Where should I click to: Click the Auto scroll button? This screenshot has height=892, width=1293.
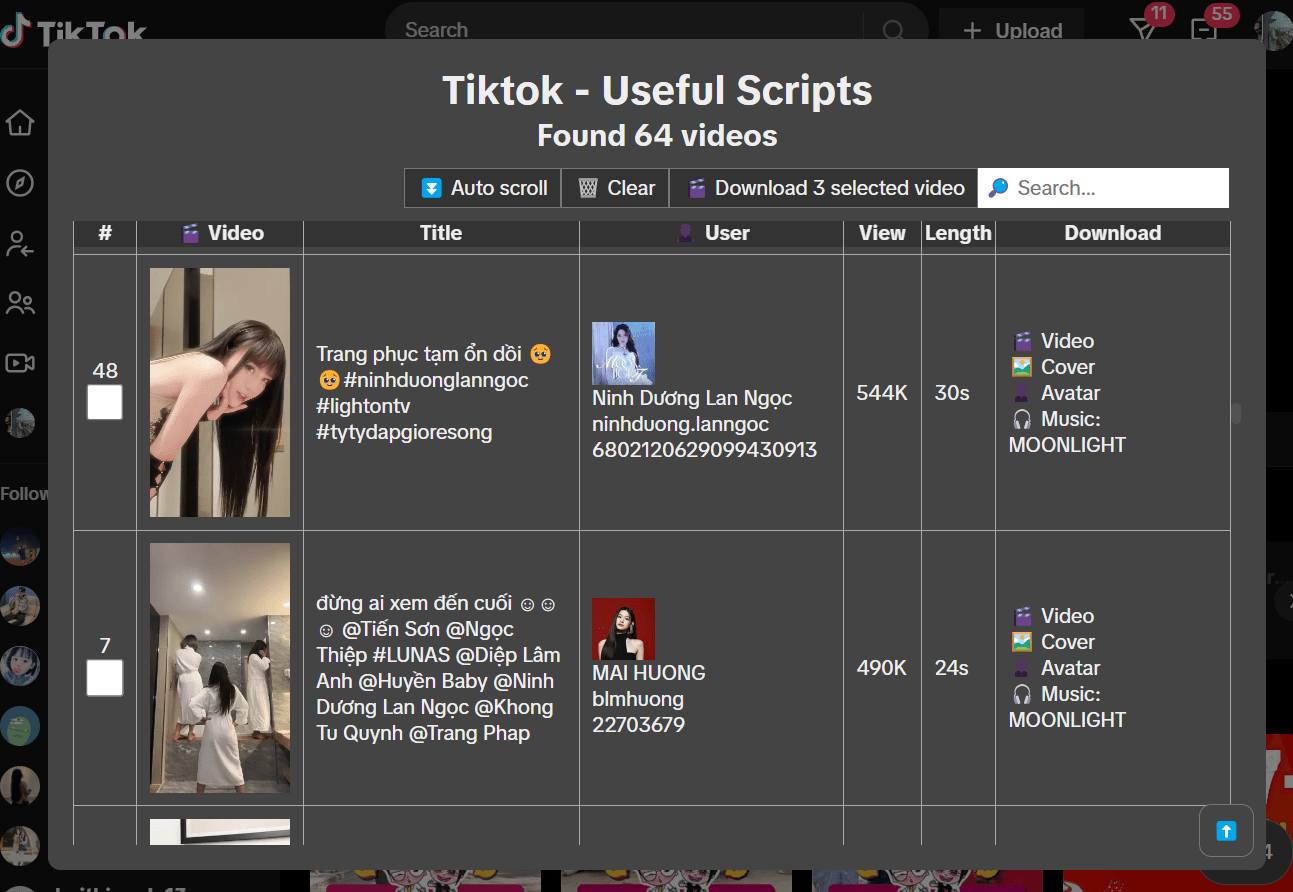coord(484,188)
